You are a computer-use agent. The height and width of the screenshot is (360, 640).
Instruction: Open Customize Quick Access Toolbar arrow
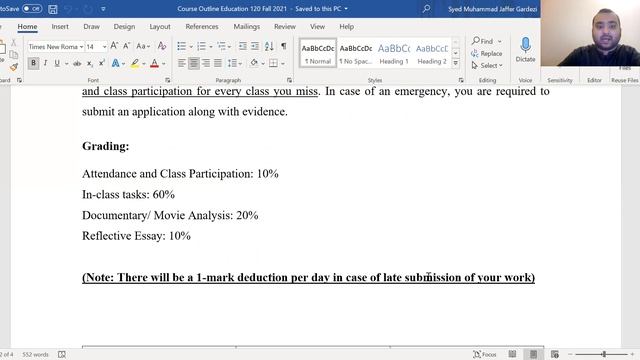103,9
